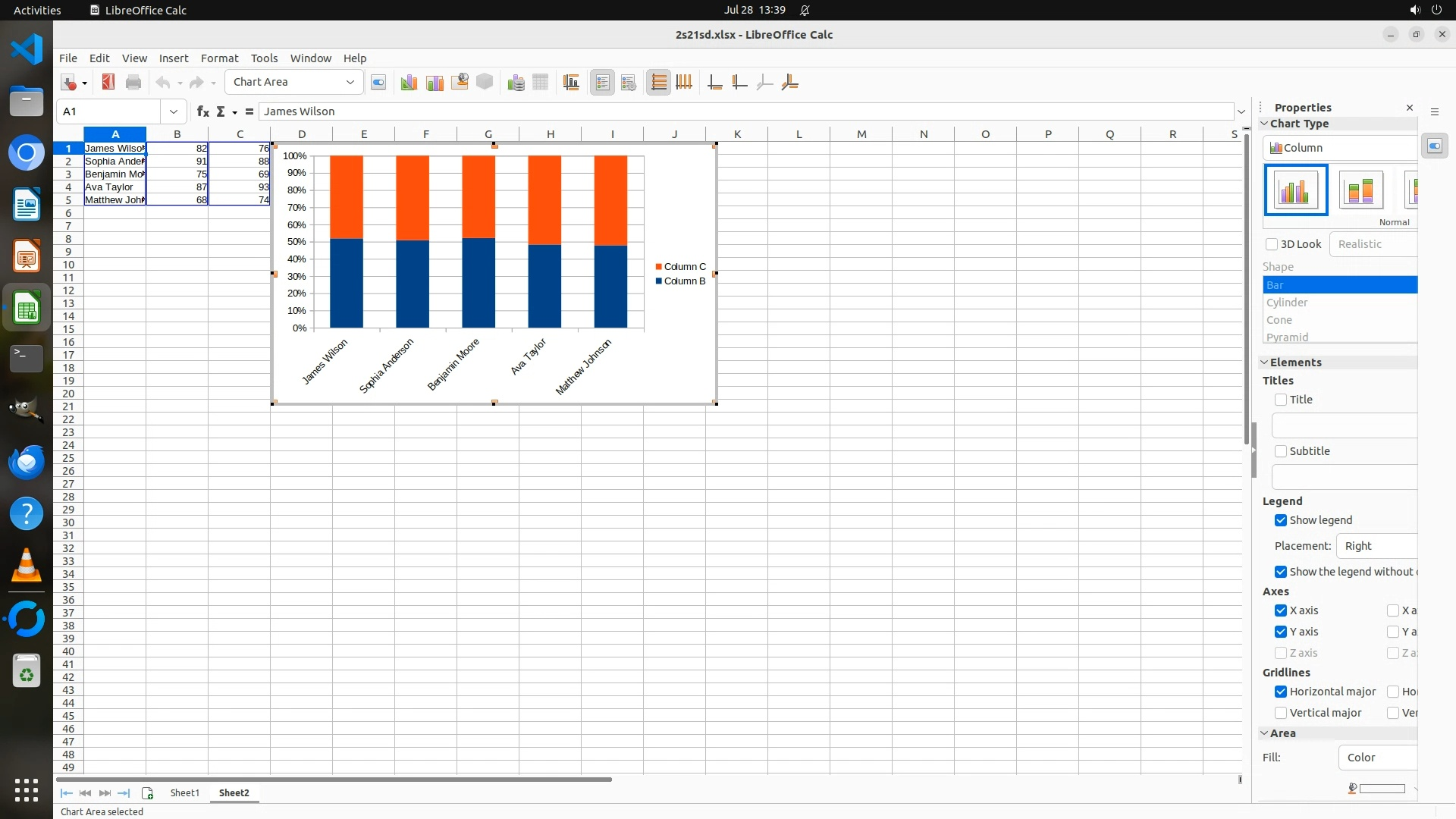The height and width of the screenshot is (819, 1456).
Task: Uncheck the Show legend checkbox
Action: point(1281,520)
